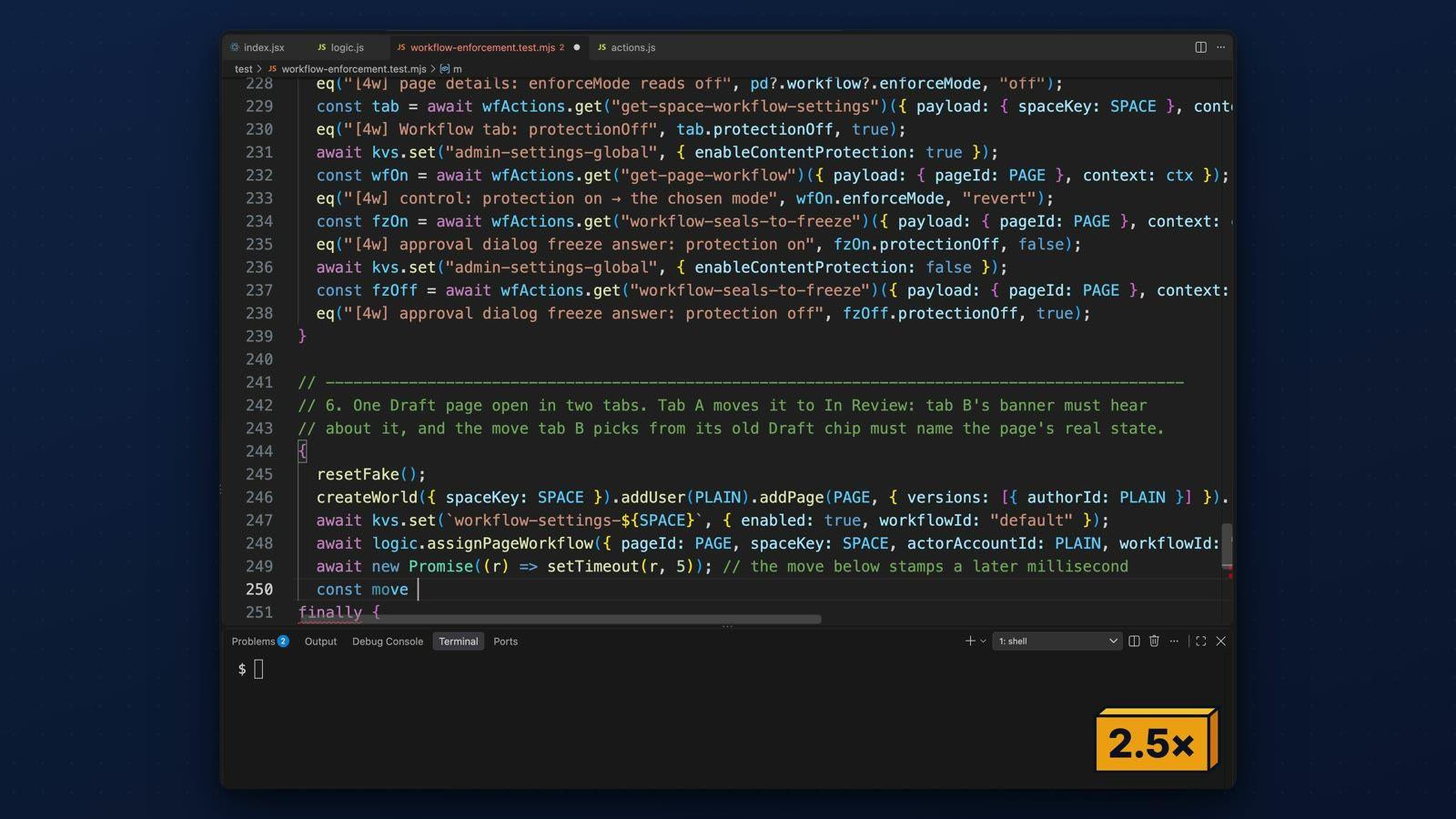Open editor More Actions menu
This screenshot has height=819, width=1456.
[x=1221, y=47]
